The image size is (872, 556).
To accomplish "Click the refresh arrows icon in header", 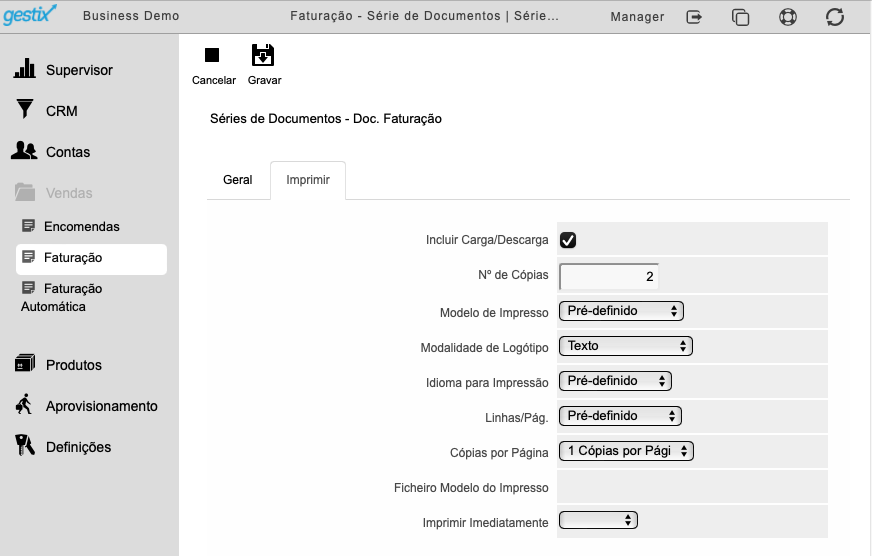I will [835, 17].
